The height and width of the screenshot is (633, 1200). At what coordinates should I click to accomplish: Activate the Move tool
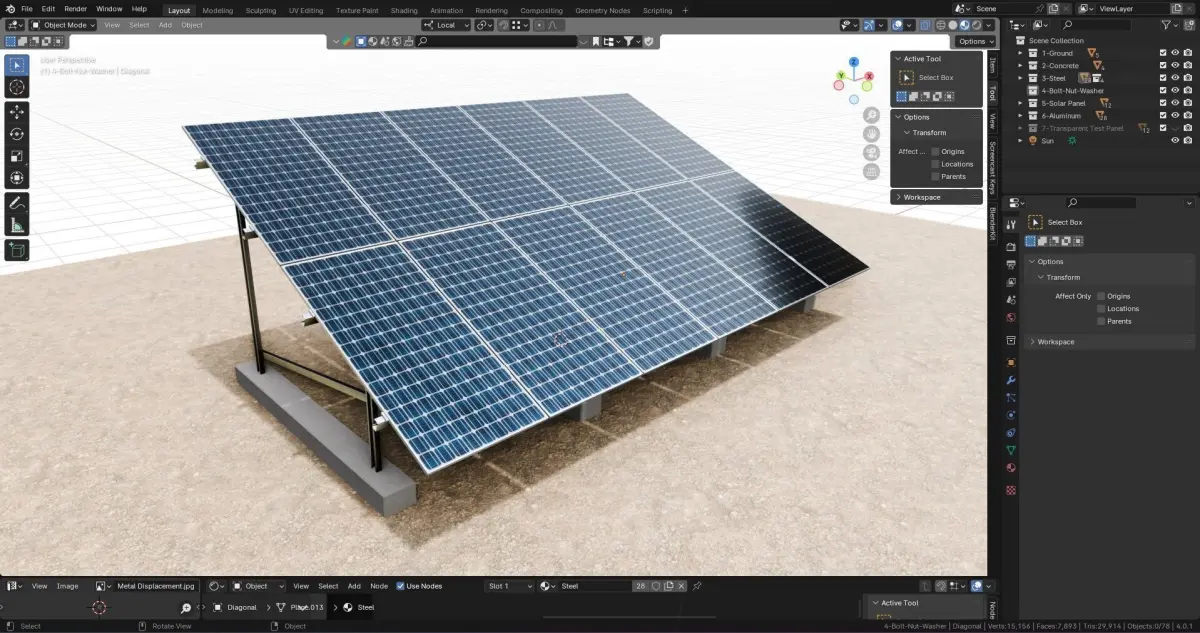(17, 112)
